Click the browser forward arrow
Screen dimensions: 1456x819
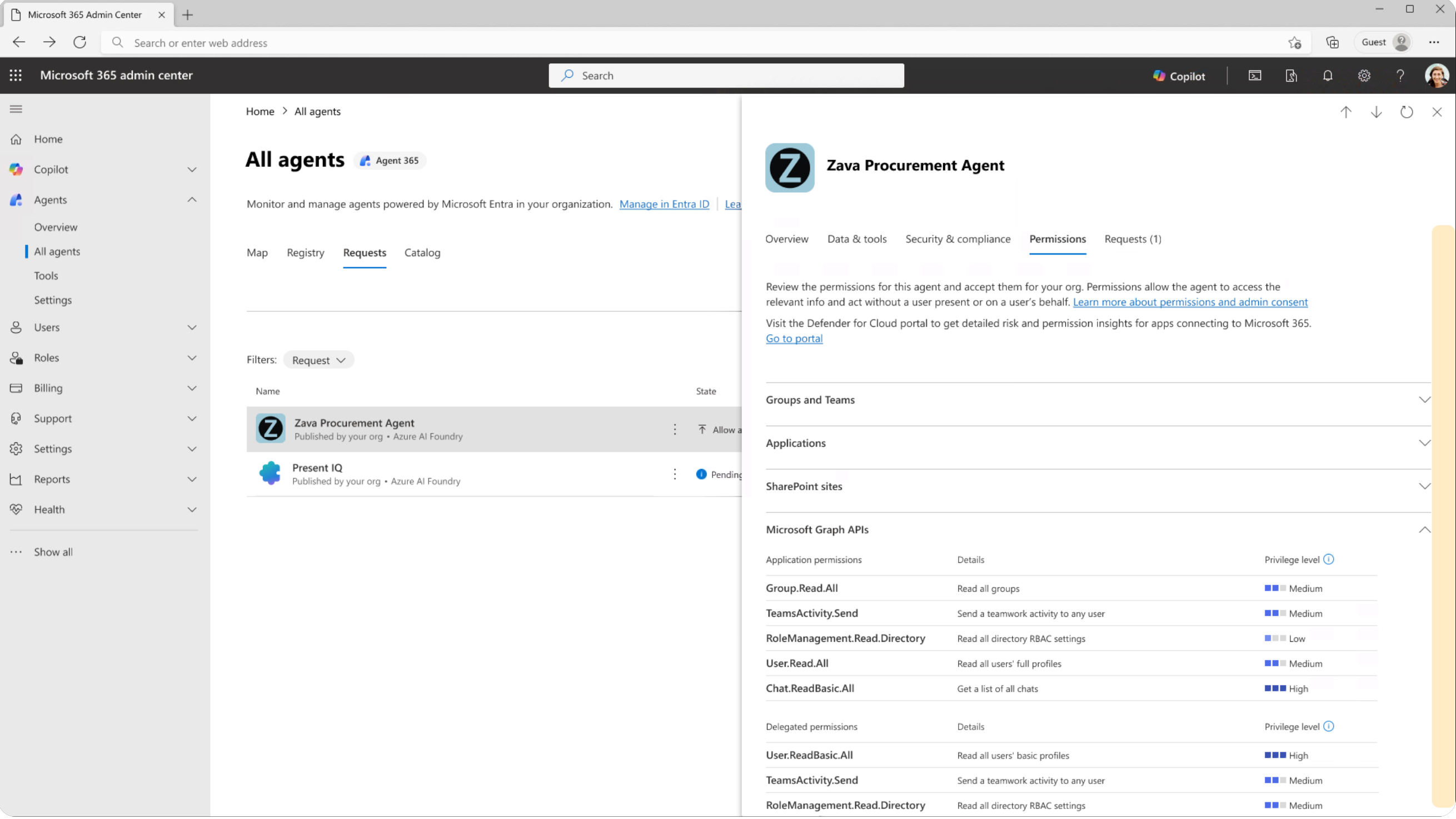[x=49, y=42]
